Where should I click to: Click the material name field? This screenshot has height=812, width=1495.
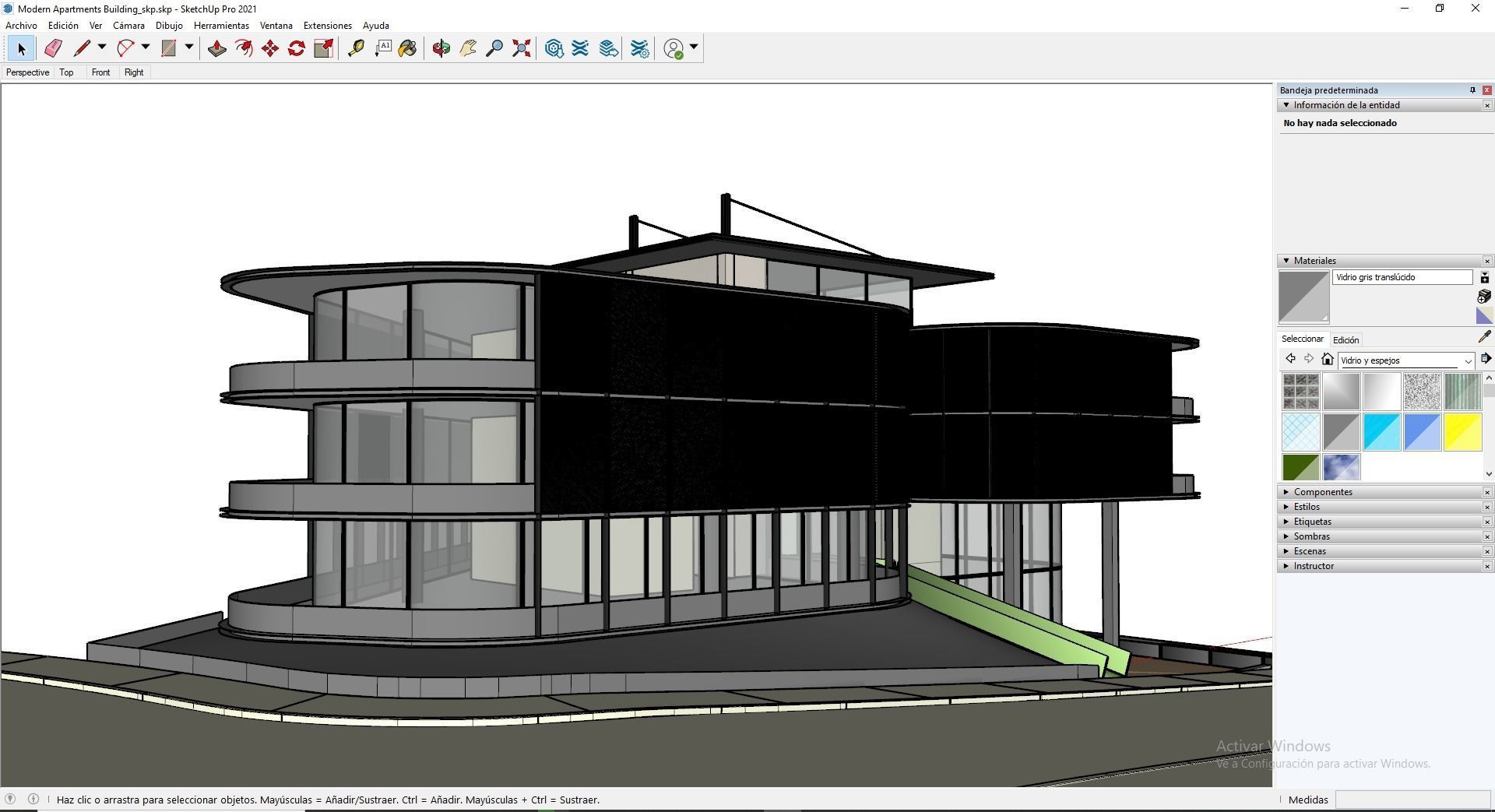1402,277
